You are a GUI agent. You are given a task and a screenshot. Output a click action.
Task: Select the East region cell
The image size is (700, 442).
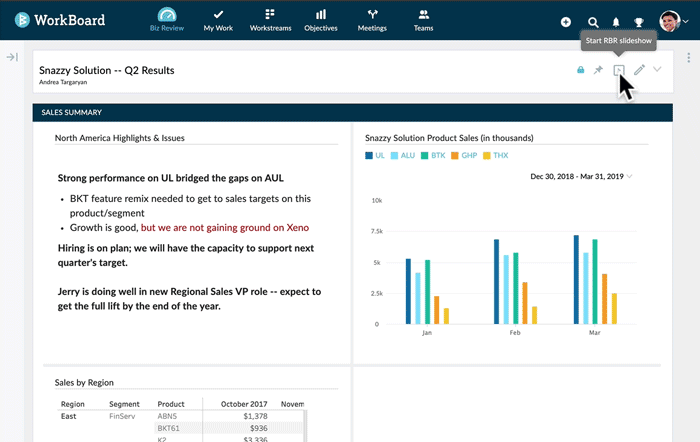[69, 416]
